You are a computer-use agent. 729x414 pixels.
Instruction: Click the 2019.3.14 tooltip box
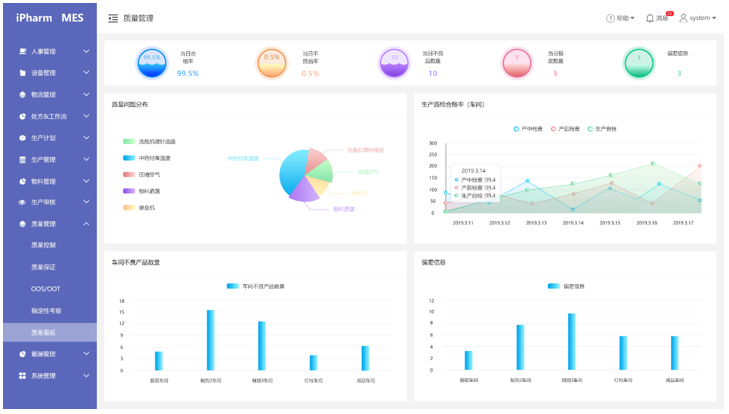[475, 183]
